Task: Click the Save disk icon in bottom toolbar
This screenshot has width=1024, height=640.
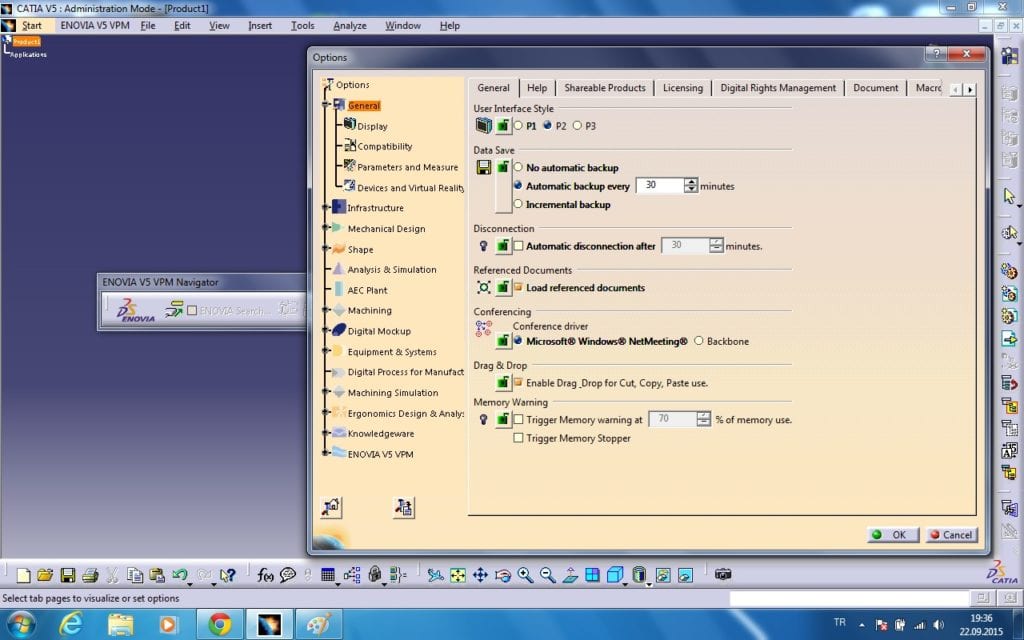Action: pyautogui.click(x=68, y=575)
